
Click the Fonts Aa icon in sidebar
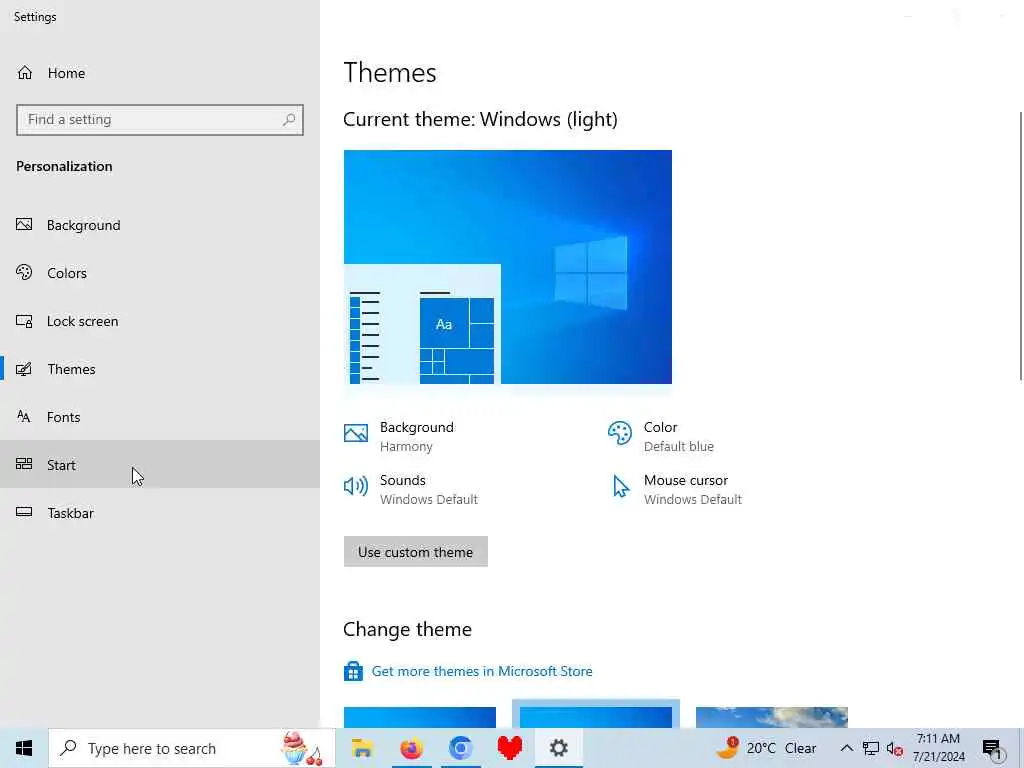(x=24, y=417)
